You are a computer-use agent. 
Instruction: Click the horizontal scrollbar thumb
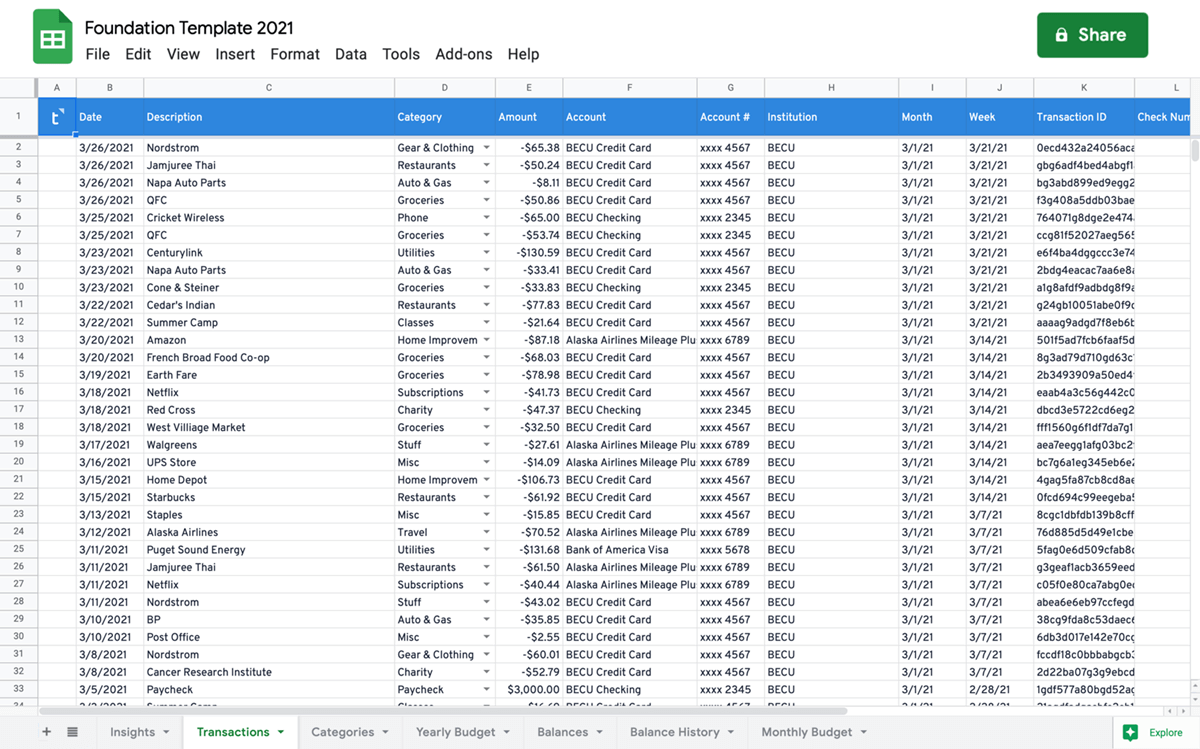[443, 711]
